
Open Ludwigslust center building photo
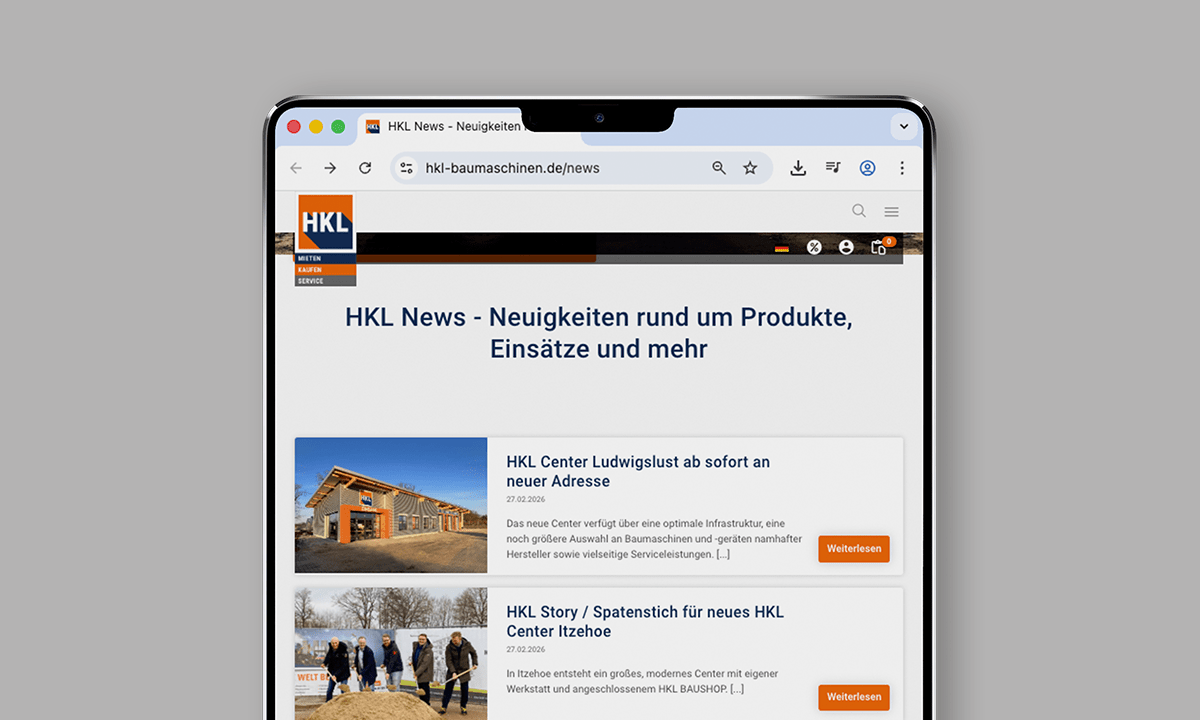pyautogui.click(x=391, y=505)
